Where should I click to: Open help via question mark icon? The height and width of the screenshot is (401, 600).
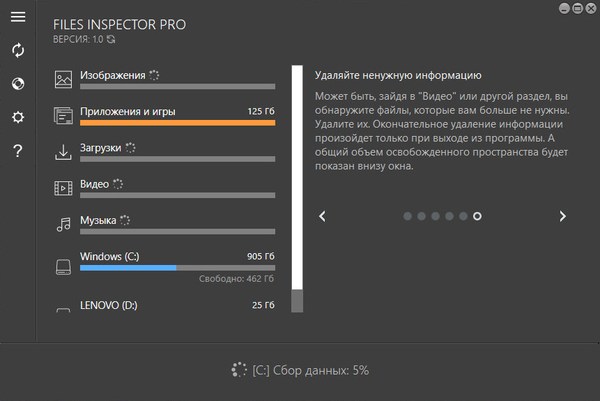click(x=17, y=151)
